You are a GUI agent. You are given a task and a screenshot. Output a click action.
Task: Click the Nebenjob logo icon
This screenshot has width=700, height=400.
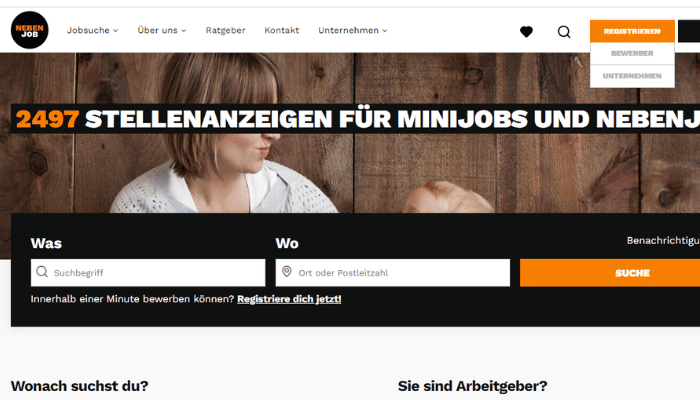(x=29, y=30)
